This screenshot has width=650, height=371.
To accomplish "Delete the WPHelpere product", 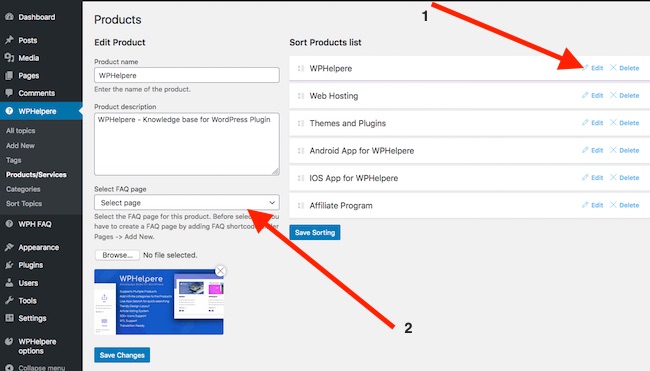I will pos(624,68).
